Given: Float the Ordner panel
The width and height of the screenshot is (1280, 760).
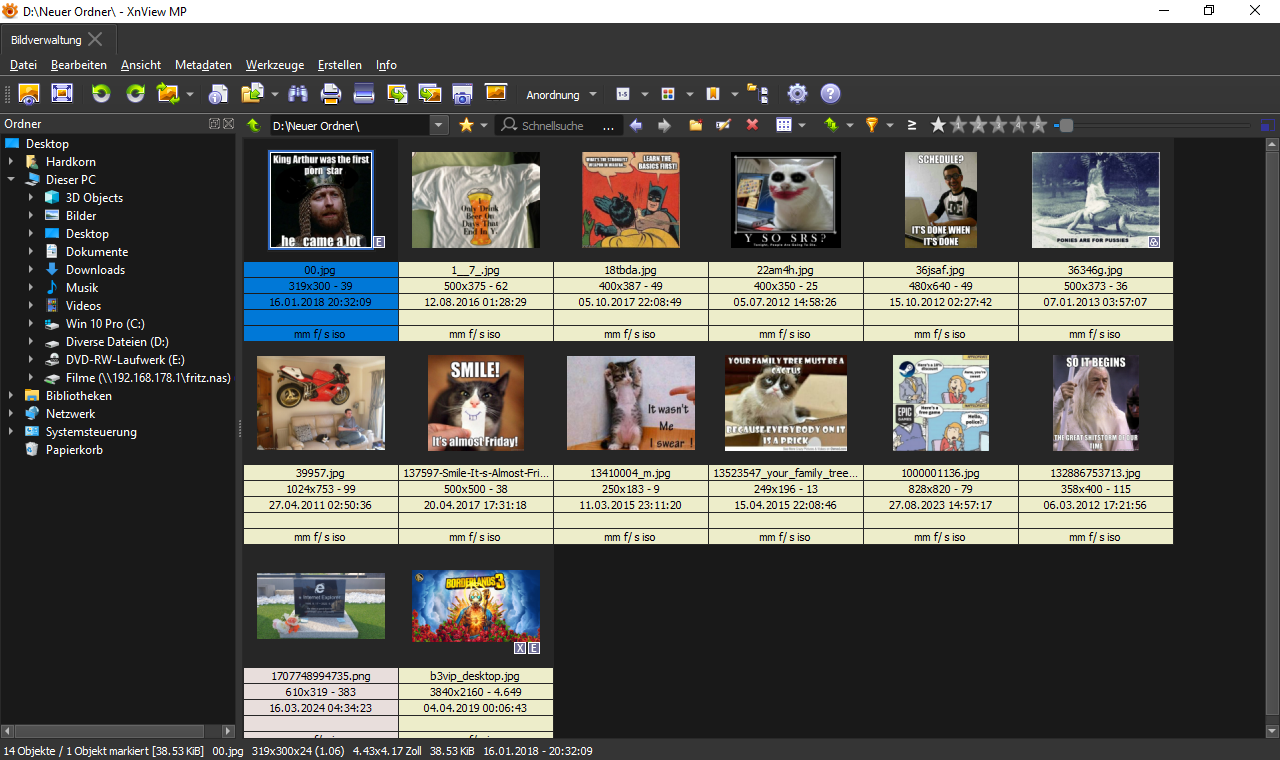Looking at the screenshot, I should point(214,124).
